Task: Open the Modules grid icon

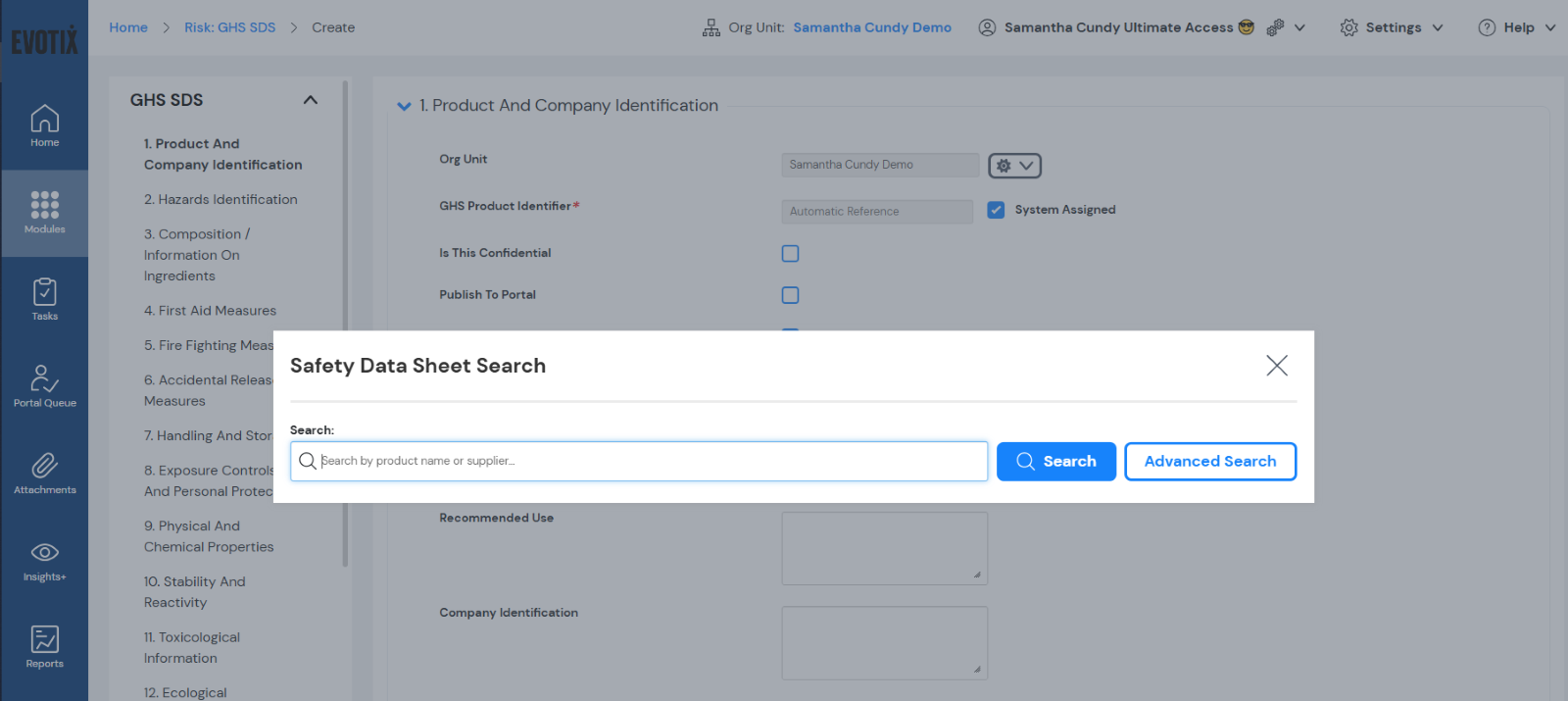Action: [44, 212]
